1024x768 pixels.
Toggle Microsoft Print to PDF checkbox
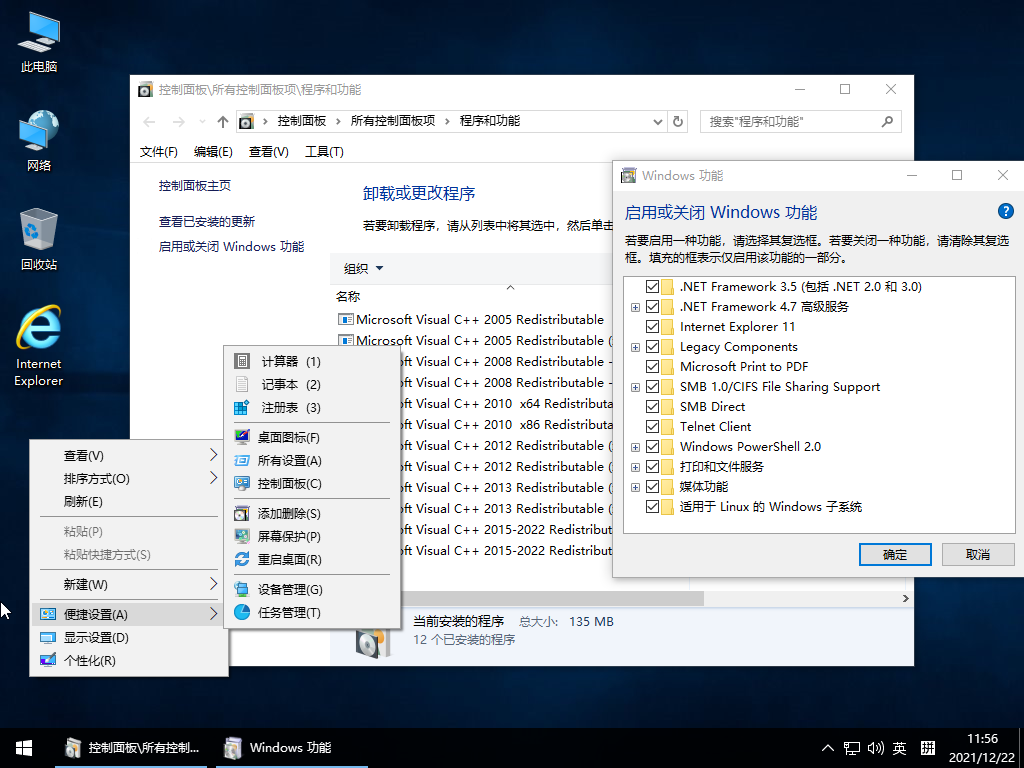652,366
